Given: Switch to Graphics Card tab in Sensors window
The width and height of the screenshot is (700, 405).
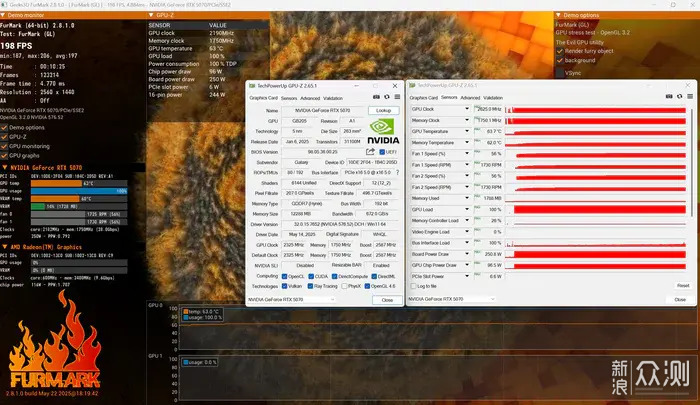Looking at the screenshot, I should [424, 97].
